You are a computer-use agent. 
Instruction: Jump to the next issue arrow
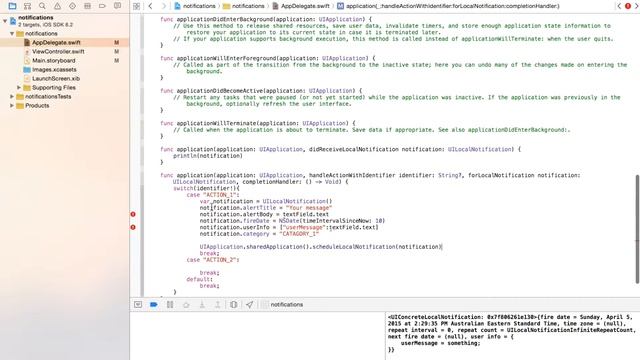(x=636, y=6)
